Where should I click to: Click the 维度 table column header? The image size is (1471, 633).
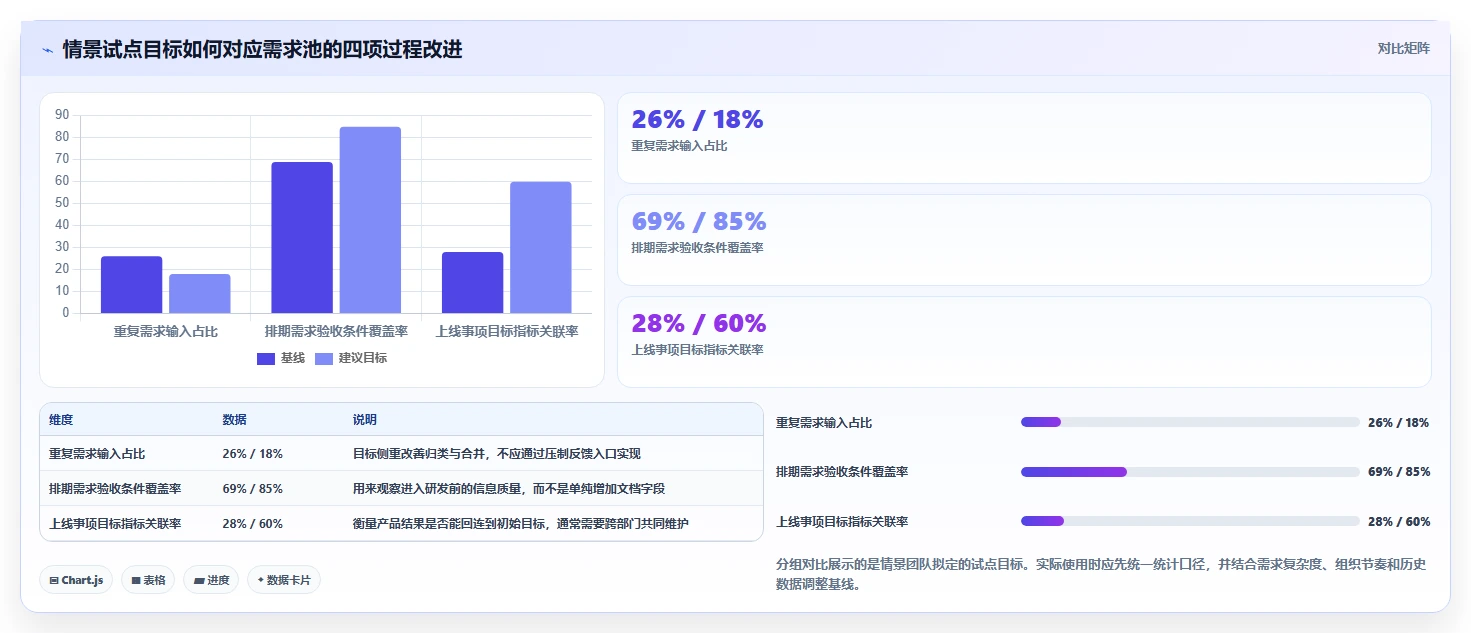[61, 420]
